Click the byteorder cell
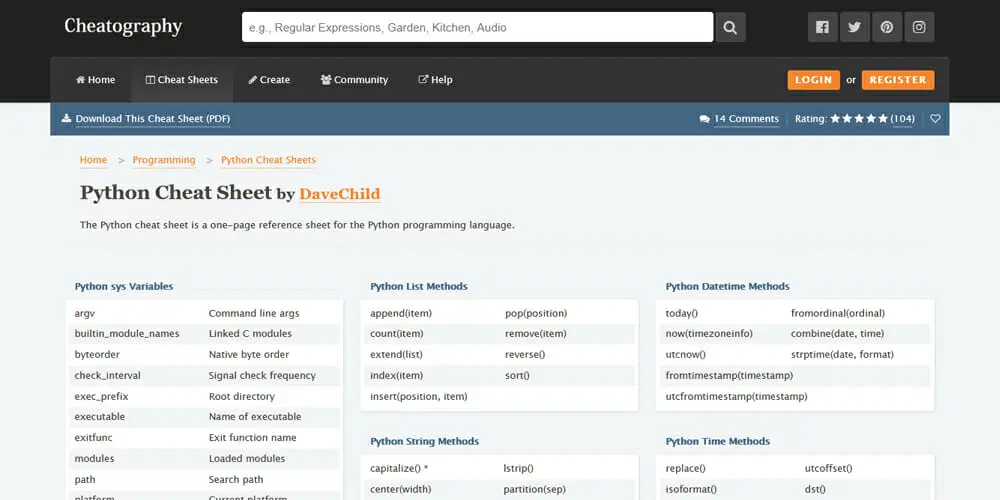Viewport: 1000px width, 500px height. coord(97,355)
